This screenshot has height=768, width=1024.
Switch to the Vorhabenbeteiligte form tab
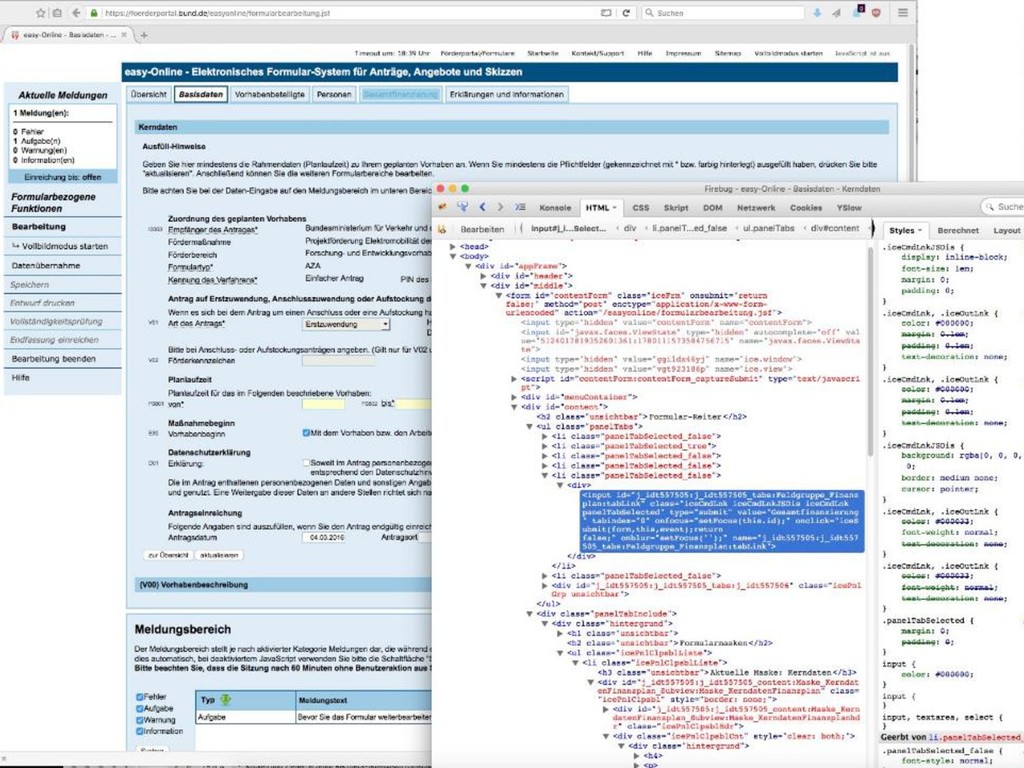pos(269,94)
